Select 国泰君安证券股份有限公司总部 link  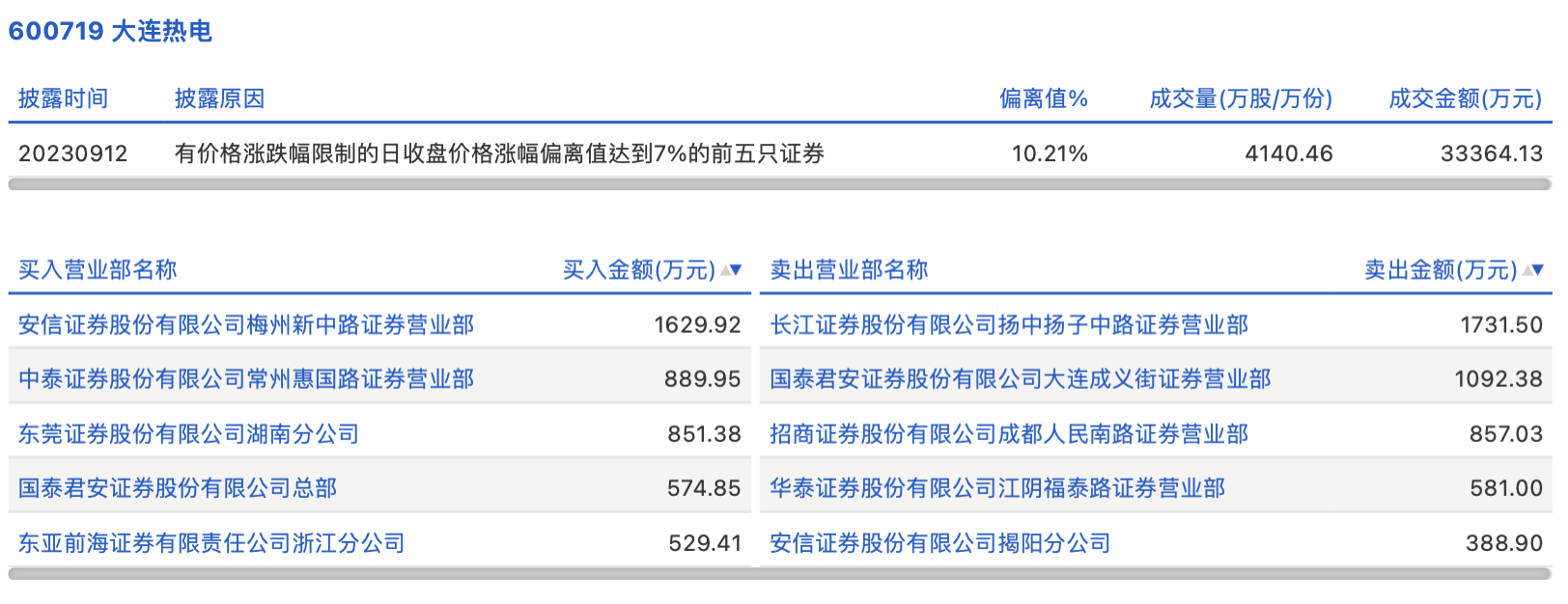point(178,488)
